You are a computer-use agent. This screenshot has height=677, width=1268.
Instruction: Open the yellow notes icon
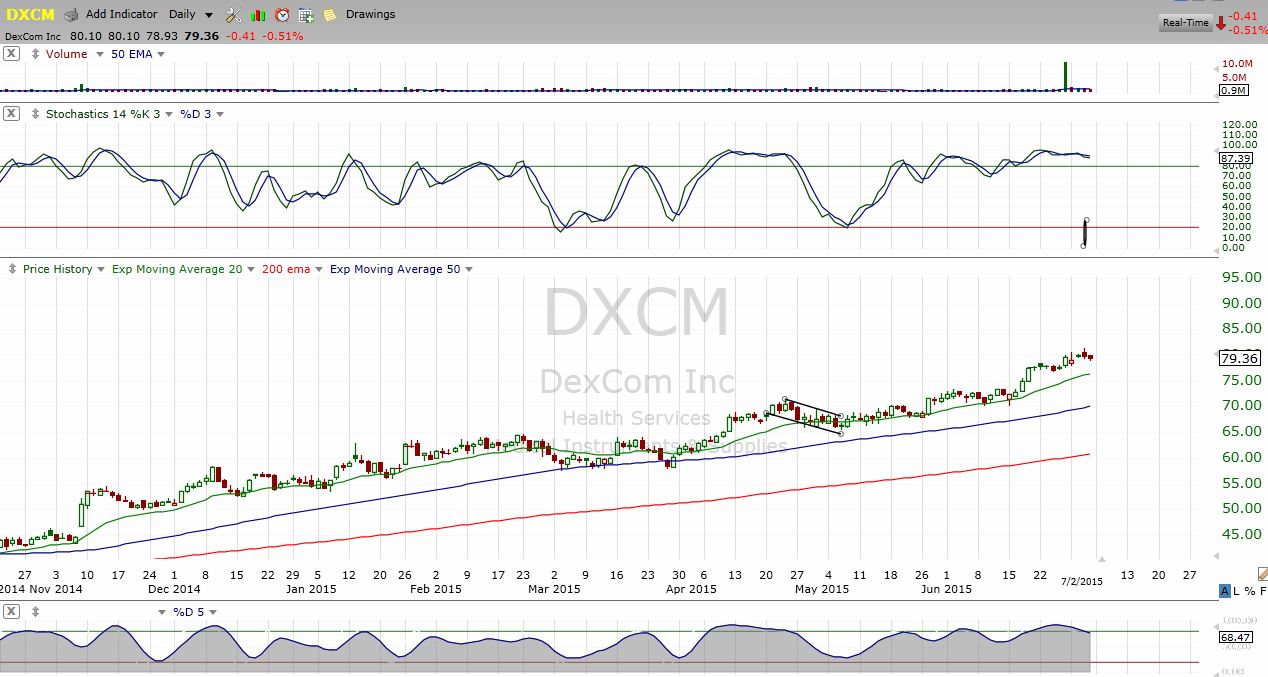(329, 15)
